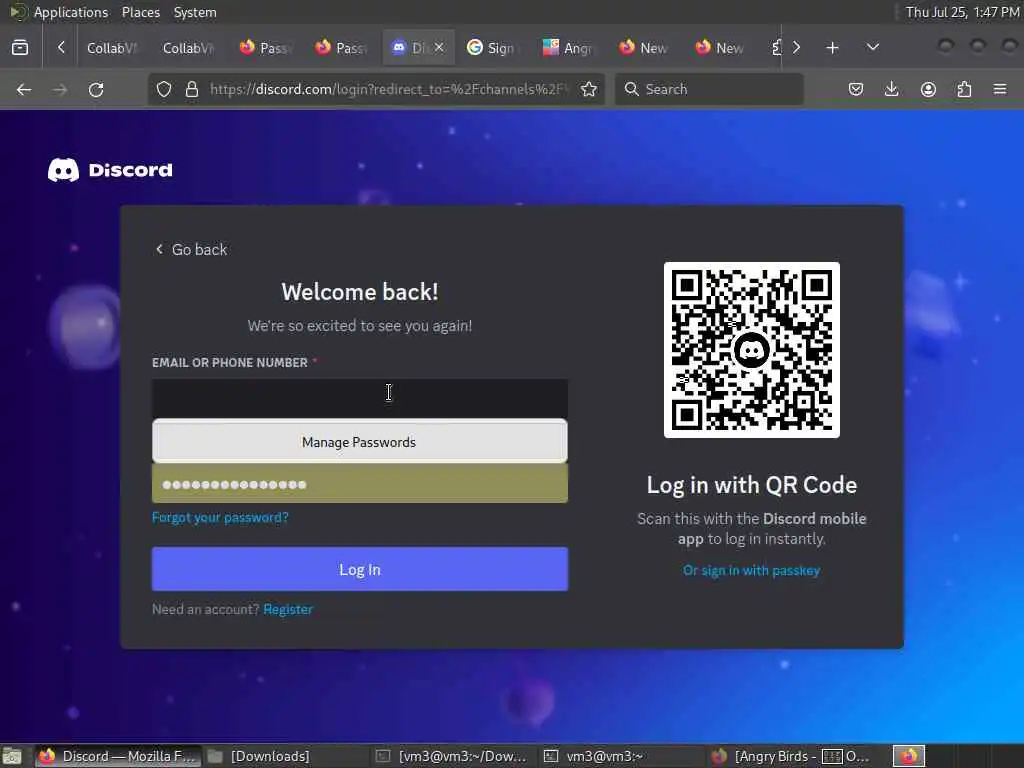Click the forward navigation arrow

[x=60, y=89]
